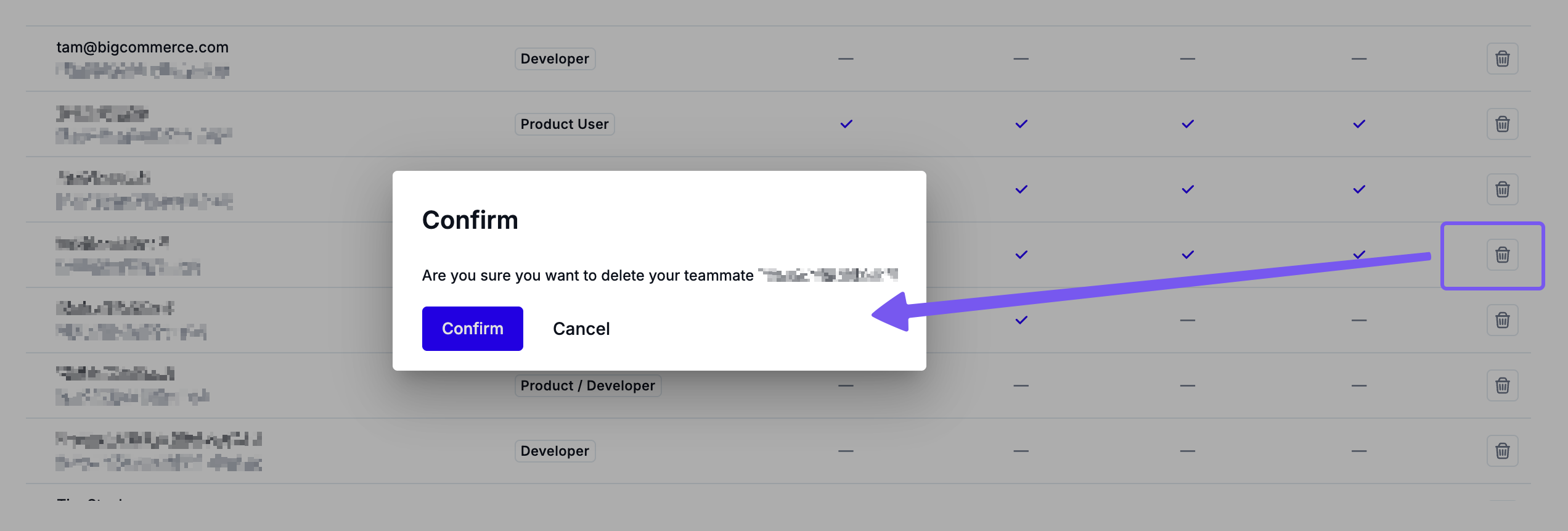Click the Confirm dialog heading
This screenshot has width=1568, height=531.
[x=470, y=220]
